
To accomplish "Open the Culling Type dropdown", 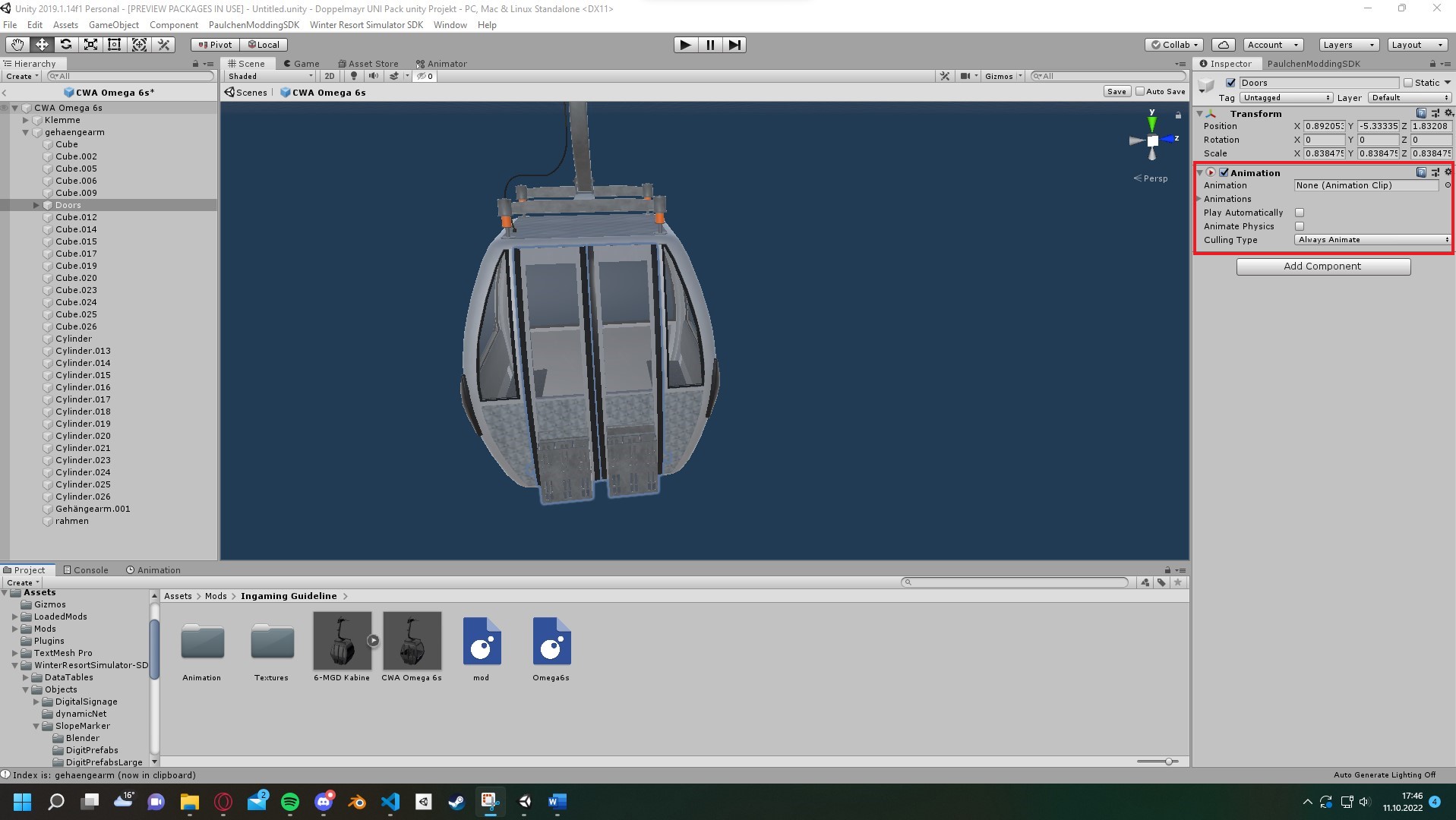I will coord(1372,240).
